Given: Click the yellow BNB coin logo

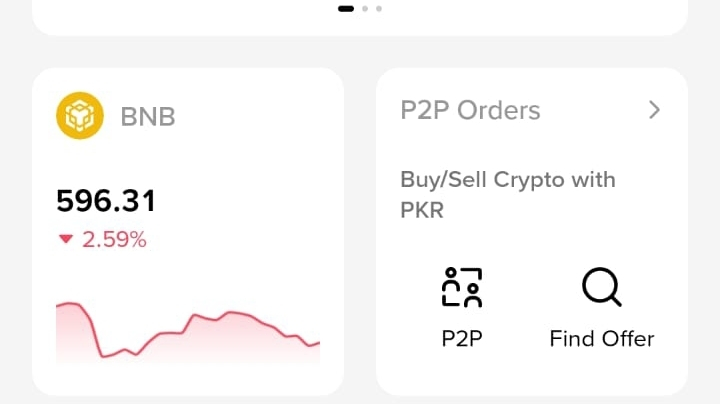Looking at the screenshot, I should pos(80,116).
